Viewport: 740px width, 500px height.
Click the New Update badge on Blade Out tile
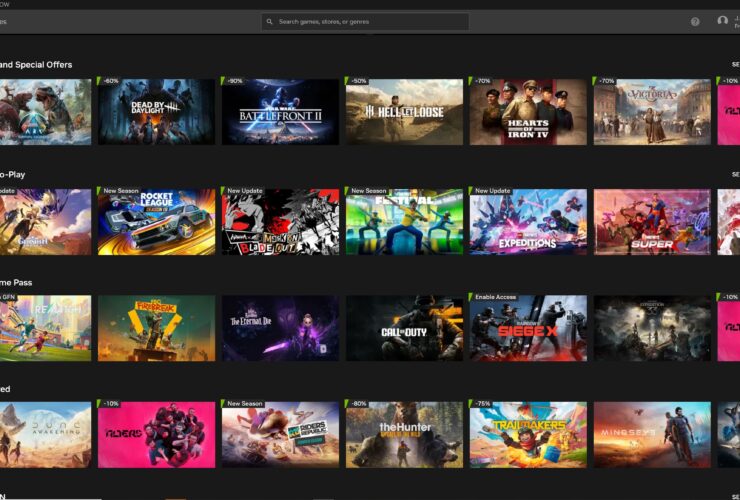pos(243,191)
